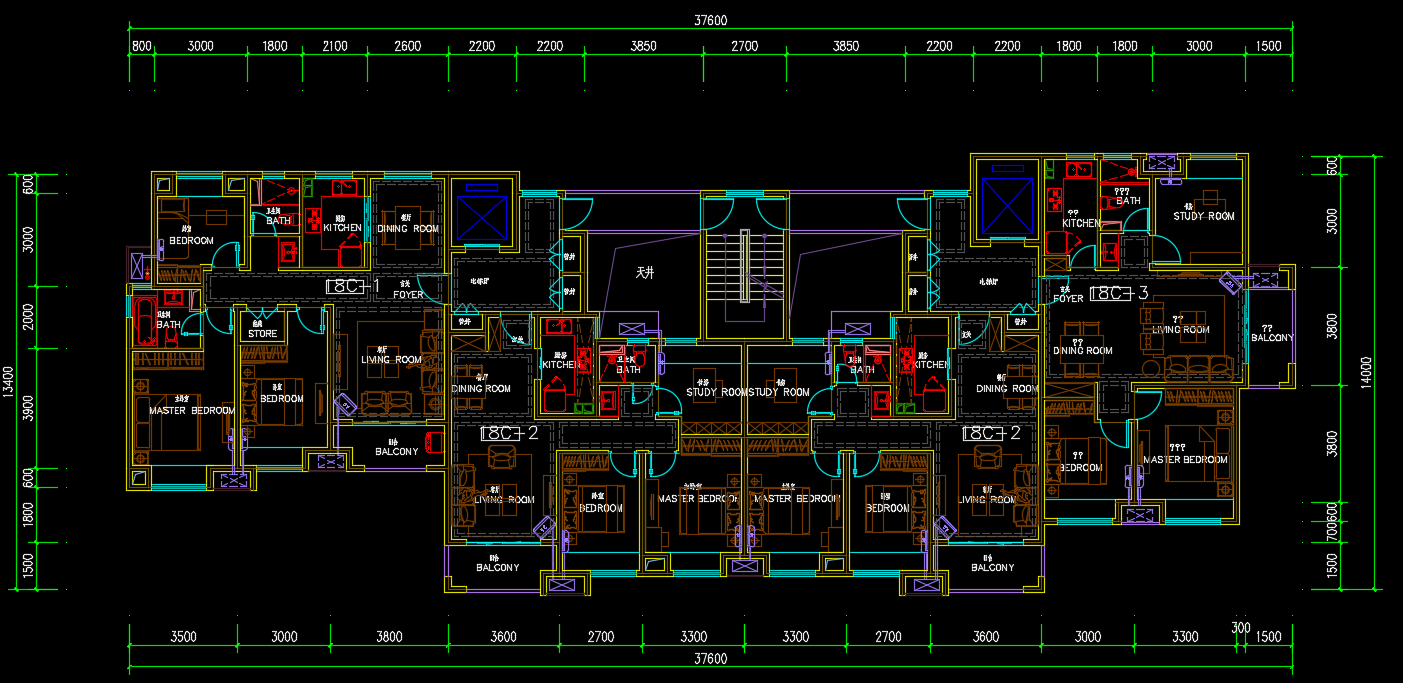Select DINING ROOM label in unit 18C-1

click(x=408, y=229)
